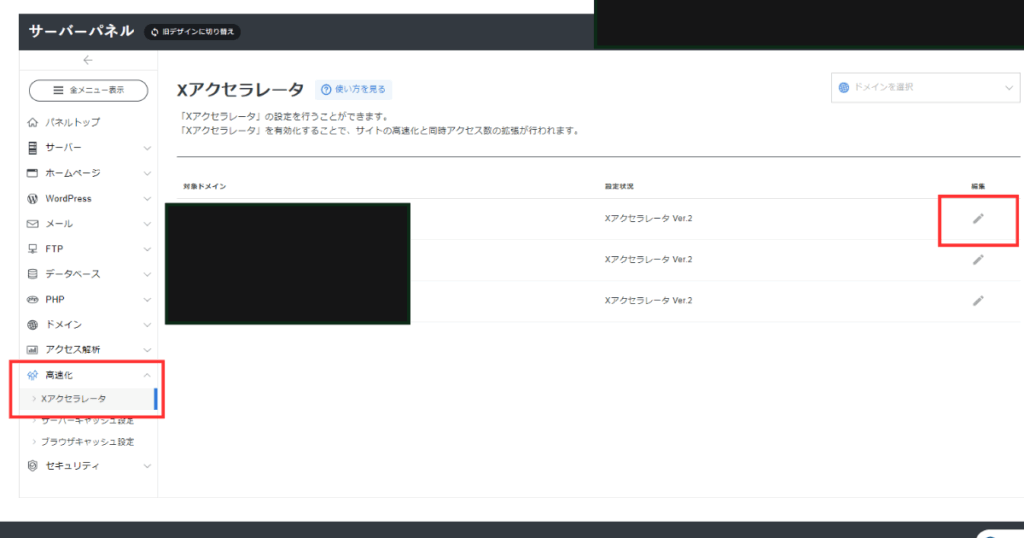This screenshot has height=538, width=1024.
Task: Click the サーバーパネル header logo
Action: (x=81, y=31)
